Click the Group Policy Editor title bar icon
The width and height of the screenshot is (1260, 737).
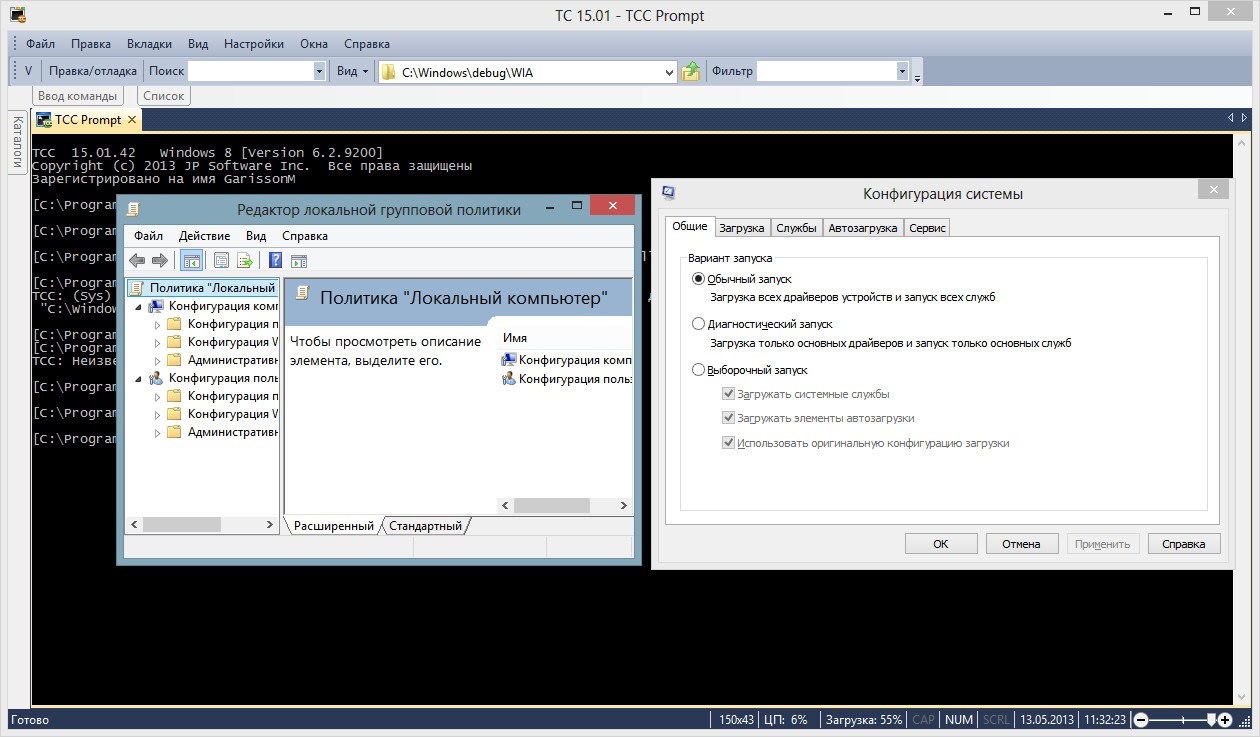click(x=133, y=209)
